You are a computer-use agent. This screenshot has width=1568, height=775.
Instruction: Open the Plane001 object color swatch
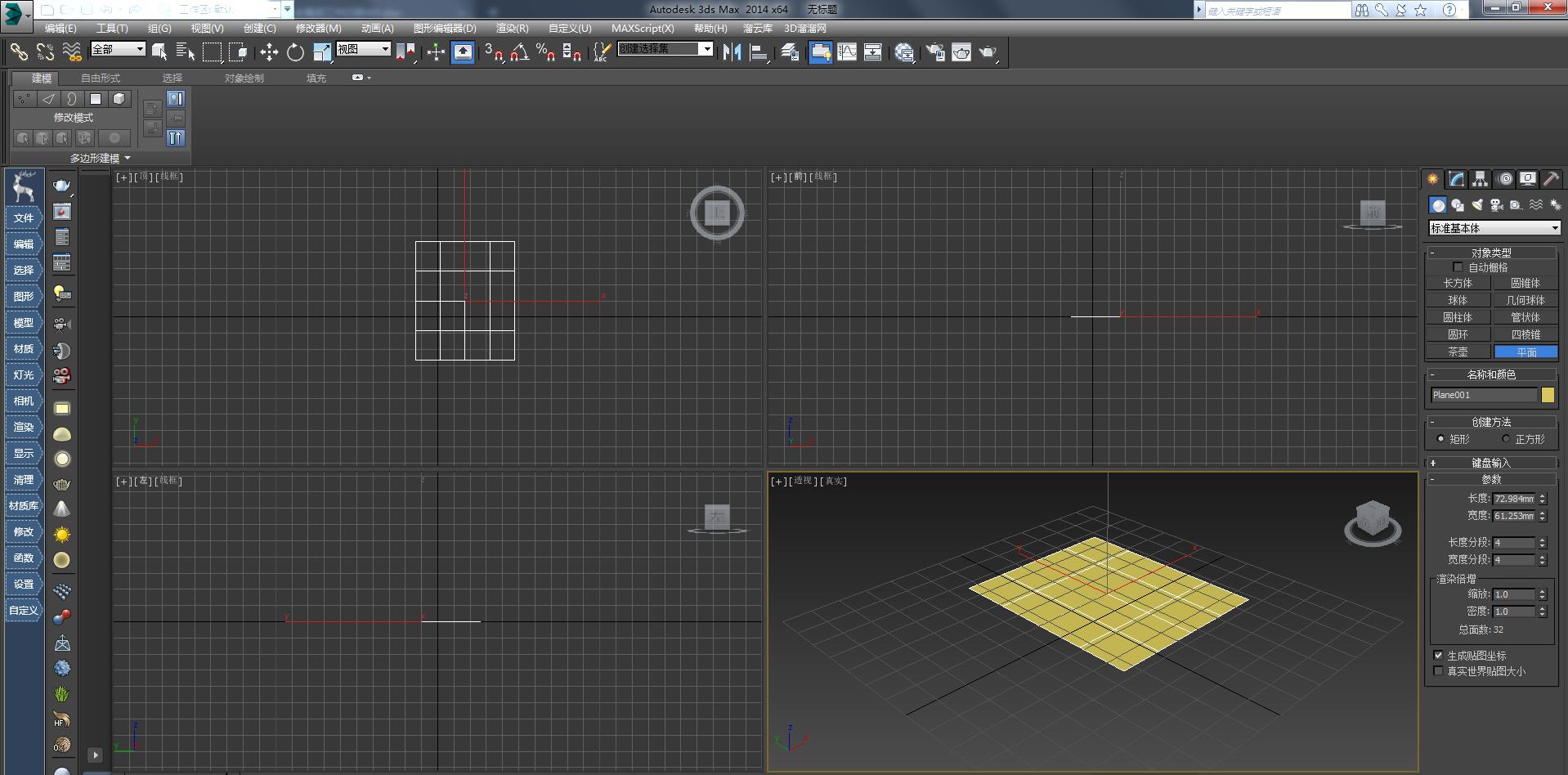(1548, 395)
